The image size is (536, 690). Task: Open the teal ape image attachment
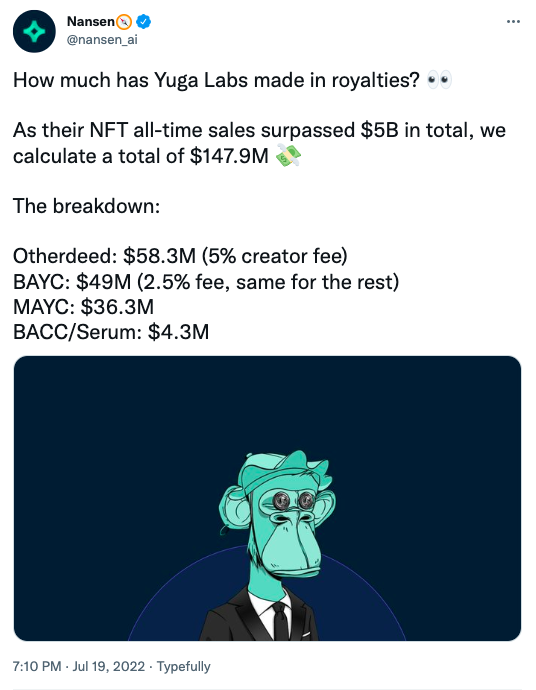pyautogui.click(x=268, y=498)
